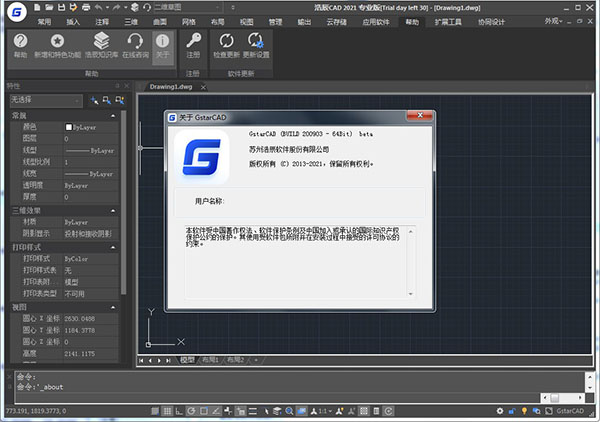Collapse the 打印样式 properties section
Image resolution: width=600 pixels, height=422 pixels.
(113, 248)
